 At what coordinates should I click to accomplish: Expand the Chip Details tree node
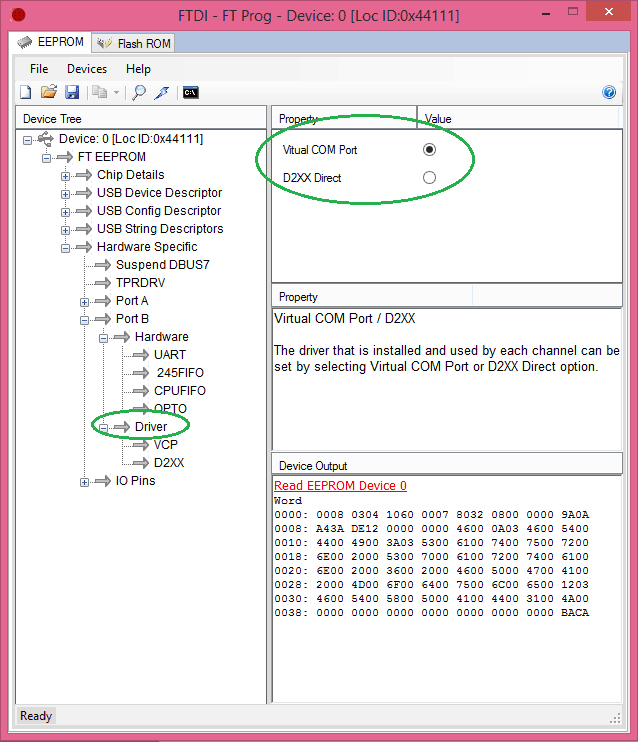coord(66,175)
